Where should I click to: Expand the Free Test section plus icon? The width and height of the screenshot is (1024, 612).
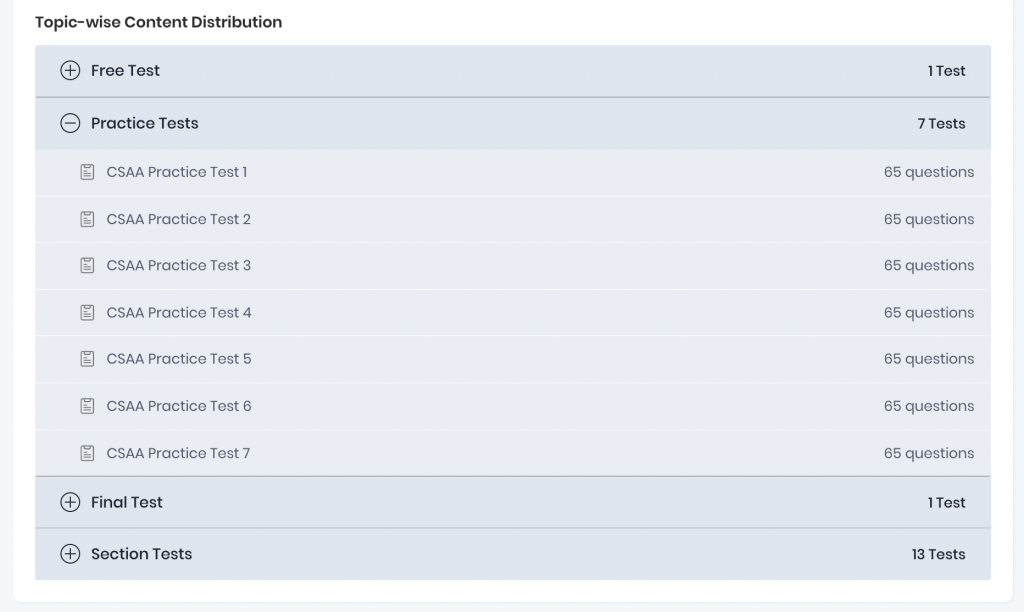(70, 71)
